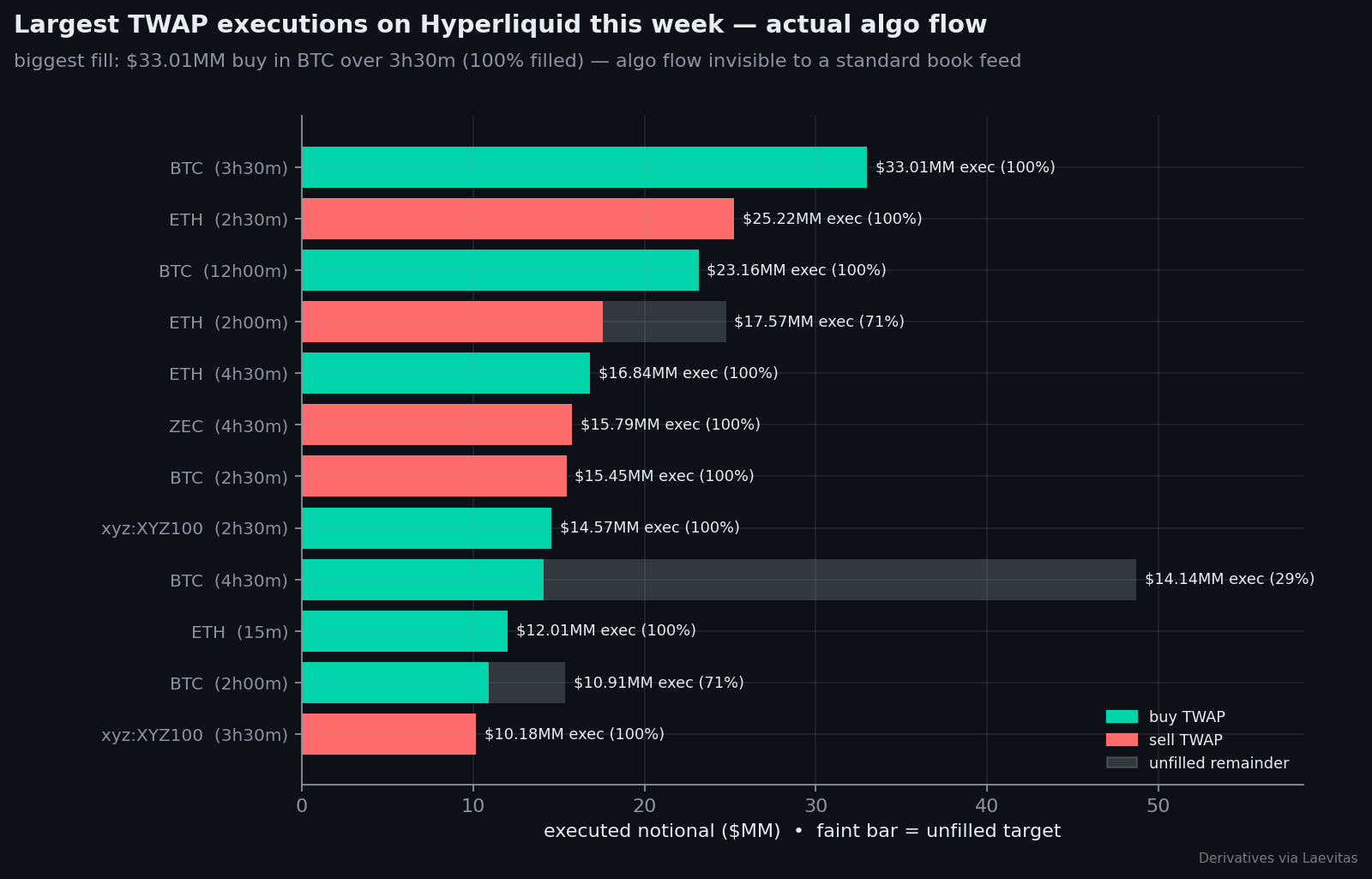Click the "unfilled remainder" legend text
Image resolution: width=1372 pixels, height=879 pixels.
(1219, 763)
